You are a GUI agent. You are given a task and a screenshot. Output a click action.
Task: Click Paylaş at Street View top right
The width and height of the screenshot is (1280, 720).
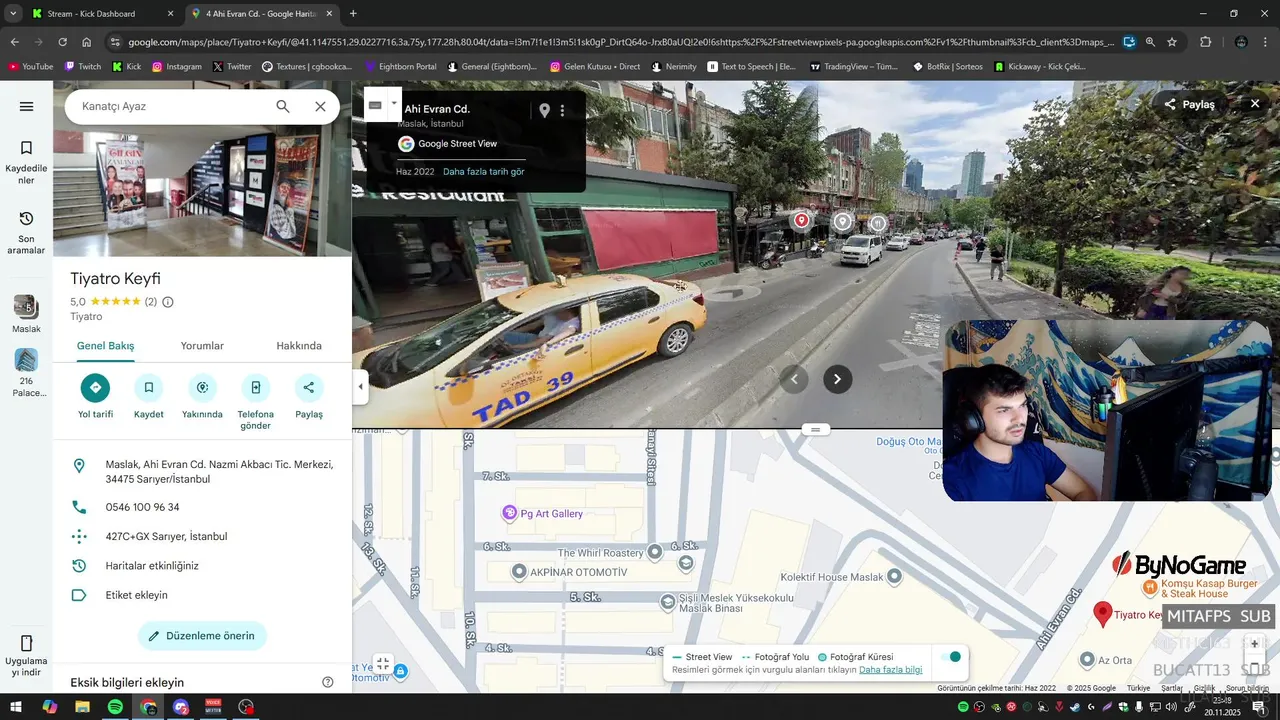point(1189,104)
